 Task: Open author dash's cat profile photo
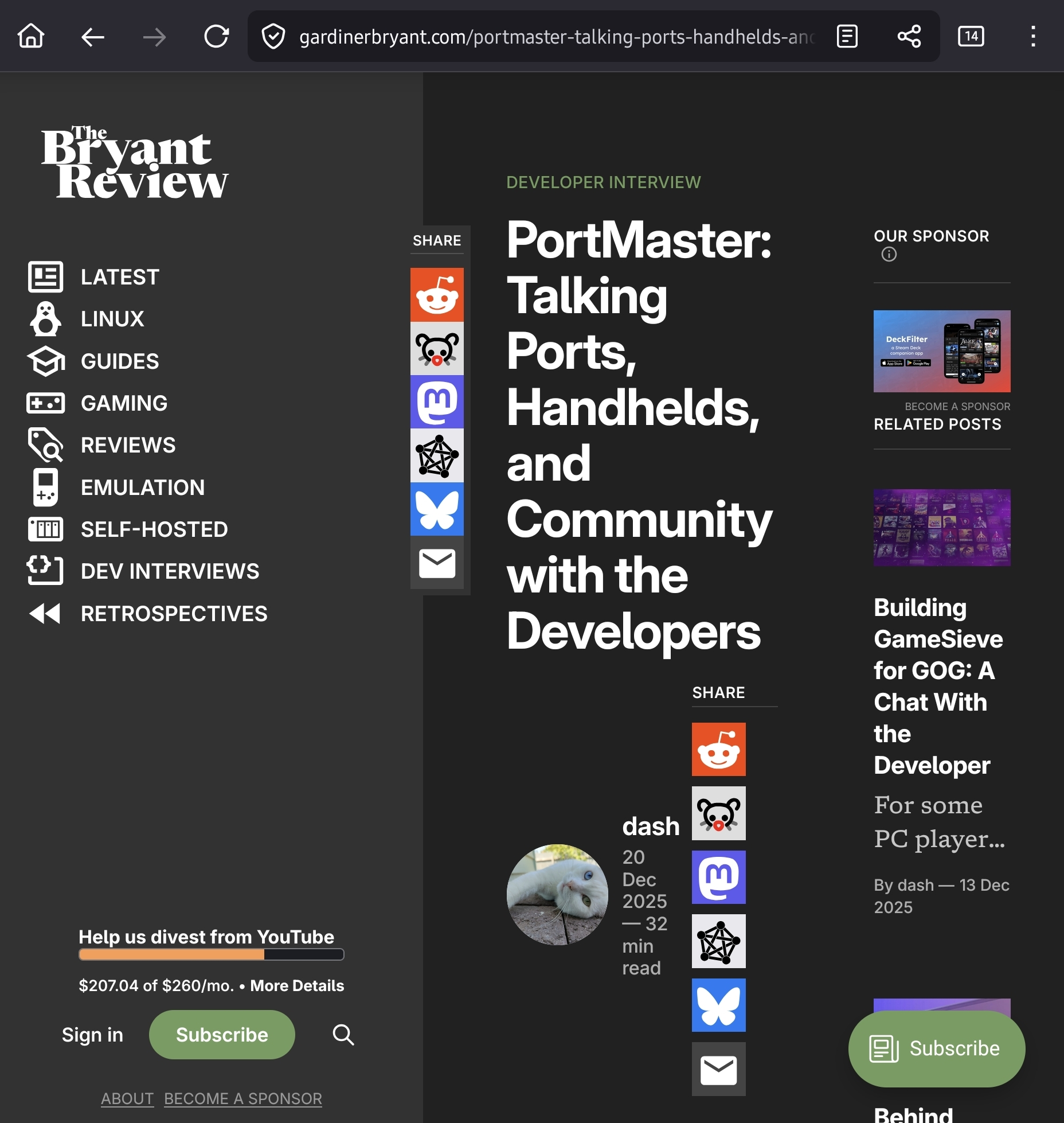(x=557, y=894)
